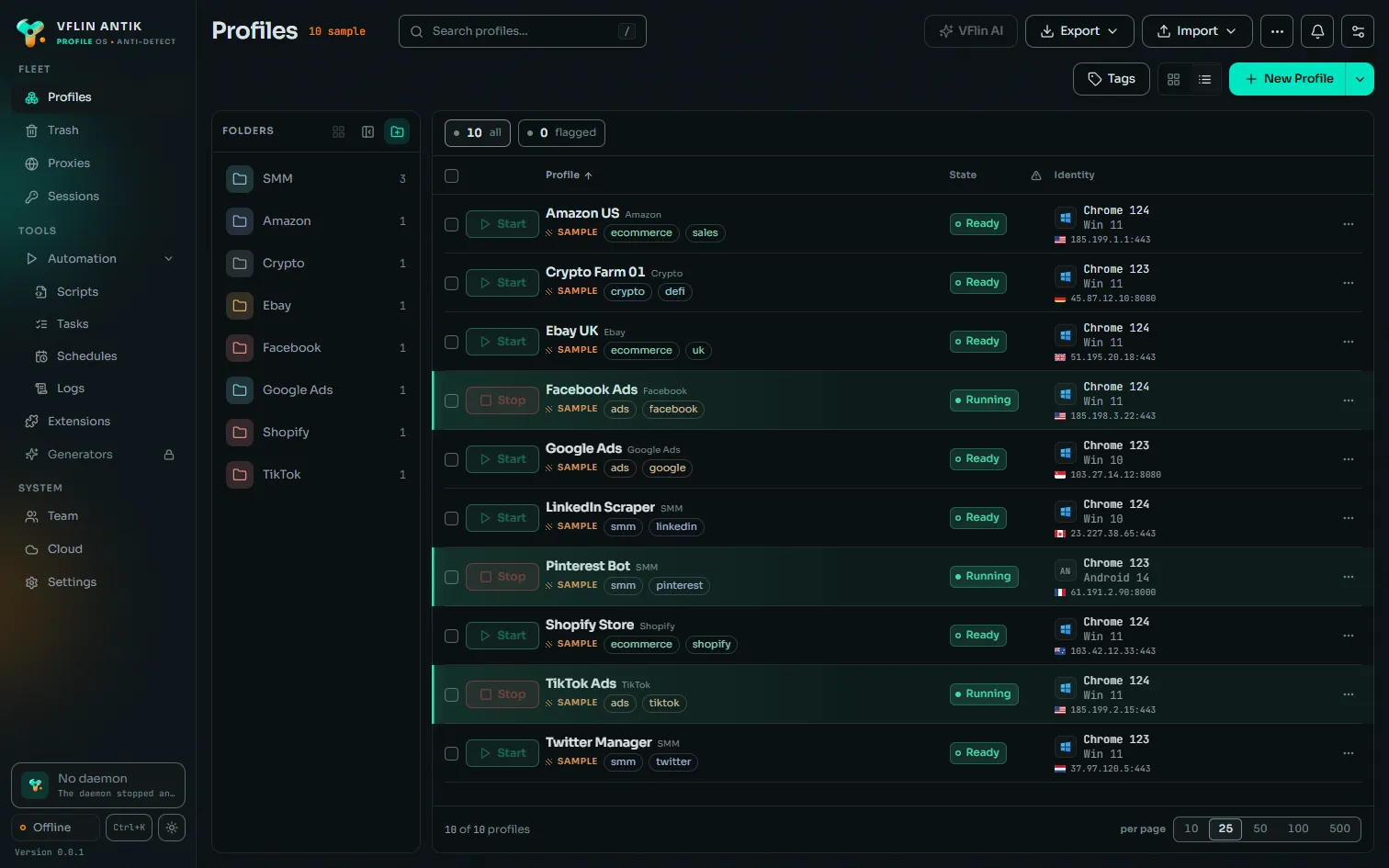
Task: Stop the Facebook Ads profile
Action: 503,400
